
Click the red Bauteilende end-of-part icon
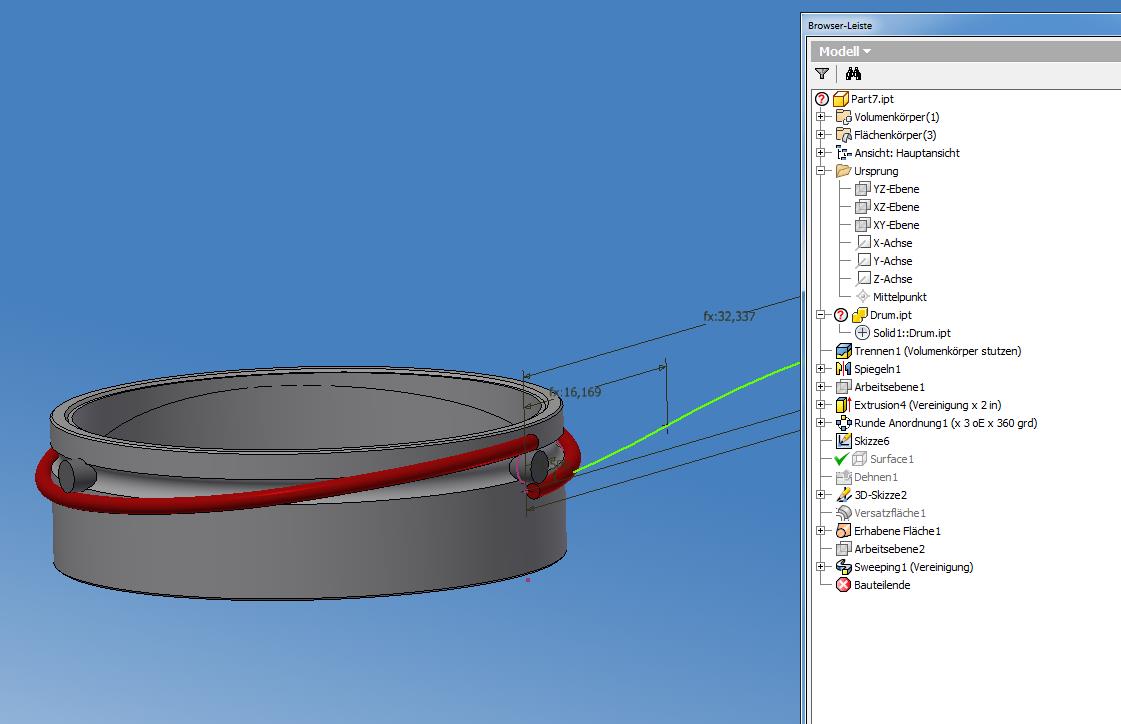click(843, 585)
